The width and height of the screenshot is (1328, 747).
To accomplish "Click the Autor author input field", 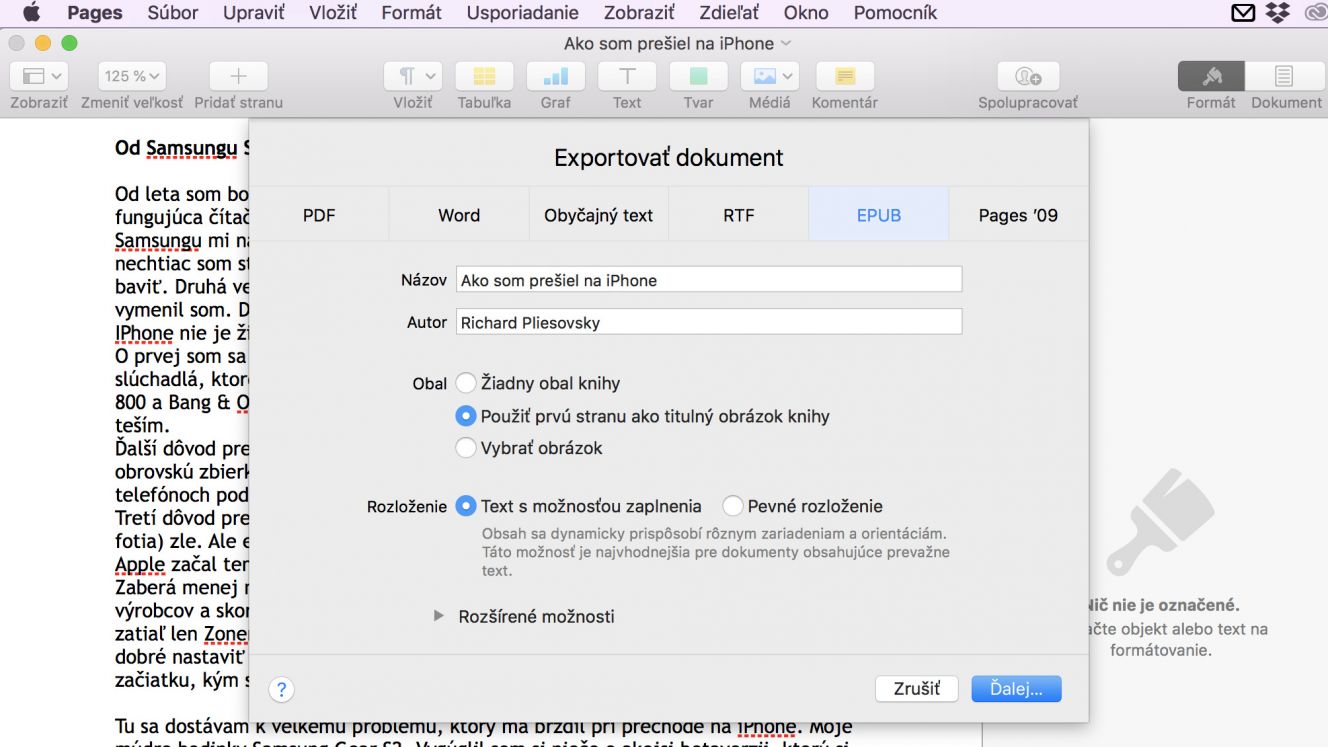I will [x=709, y=322].
